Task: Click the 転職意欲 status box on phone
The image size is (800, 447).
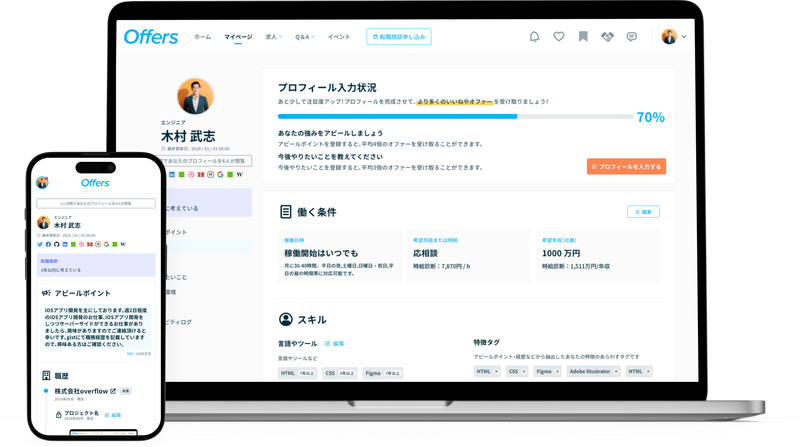Action: 96,265
